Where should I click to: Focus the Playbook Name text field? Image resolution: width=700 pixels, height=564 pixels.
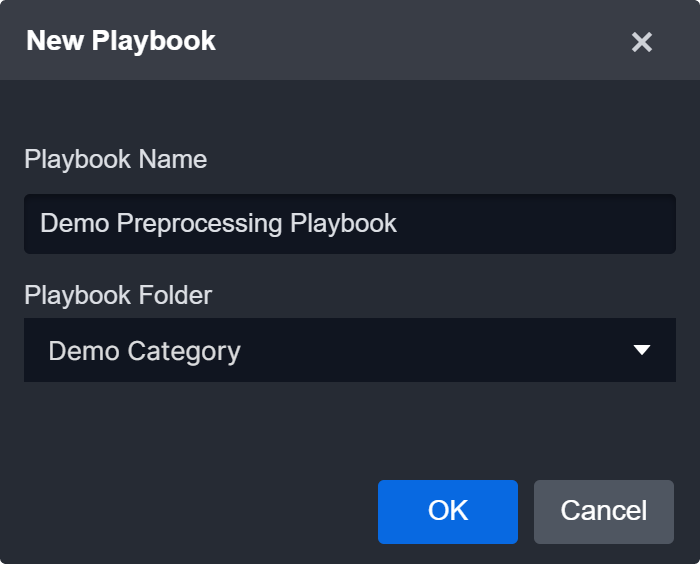(x=349, y=223)
